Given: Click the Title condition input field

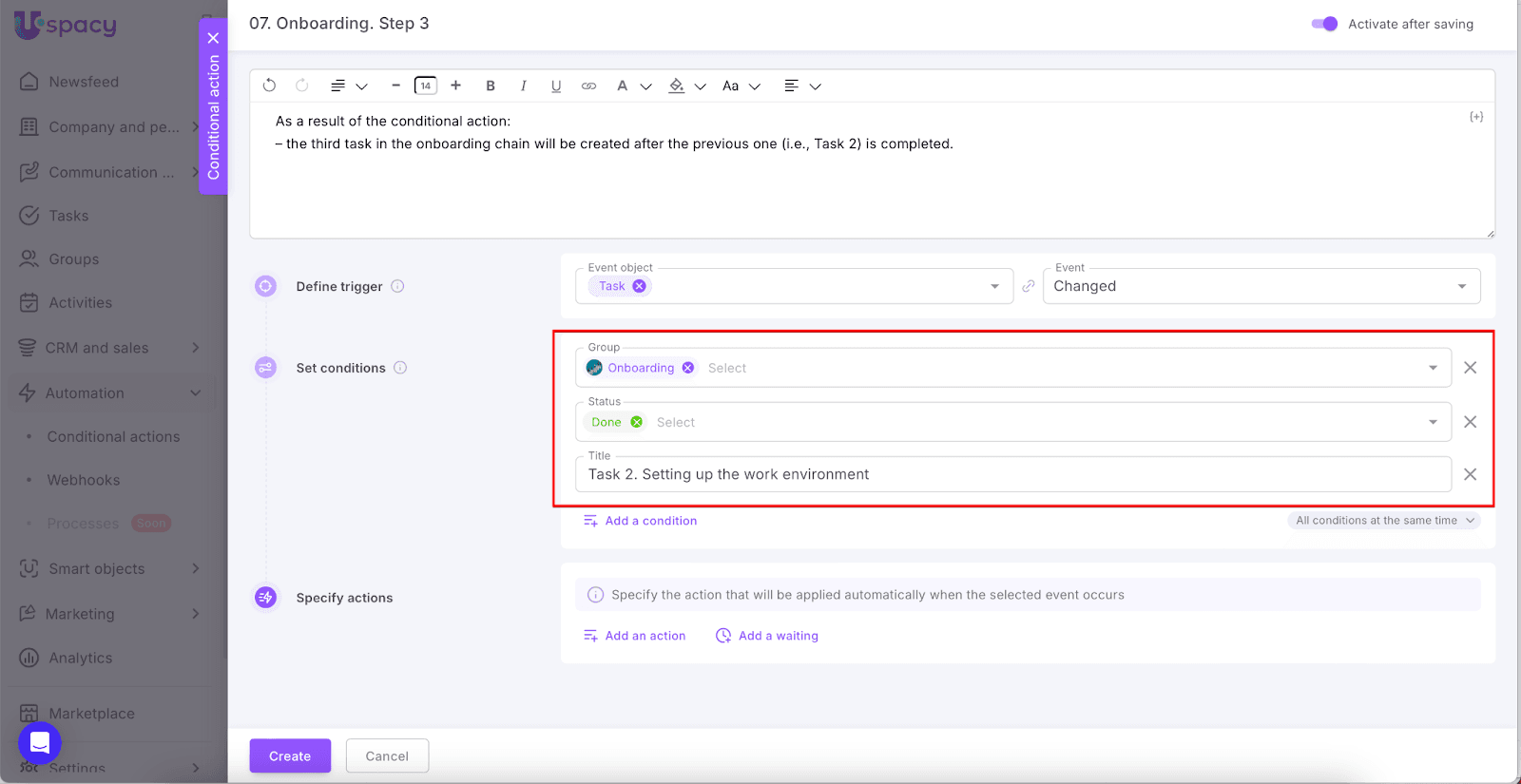Looking at the screenshot, I should point(1011,474).
